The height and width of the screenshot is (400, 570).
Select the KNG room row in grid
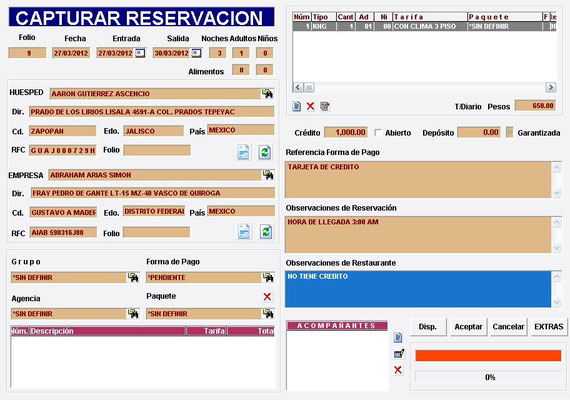point(424,26)
